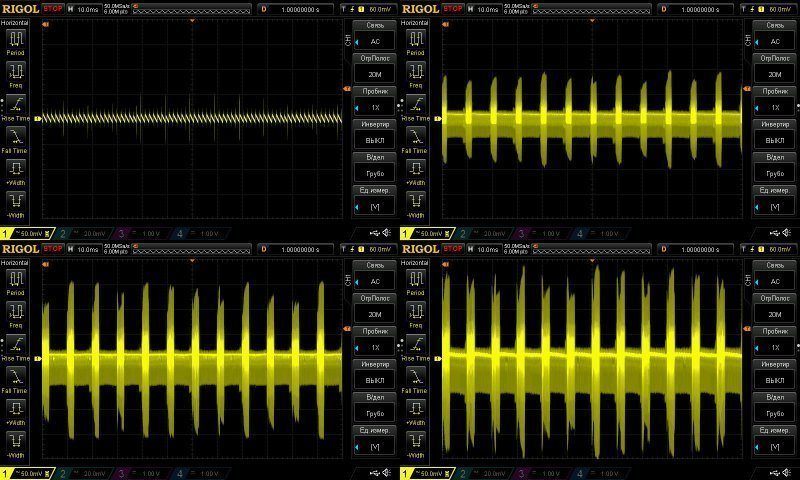Screen dimensions: 800x480
Task: Select channel 1 tab in top-left scope
Action: tap(24, 233)
